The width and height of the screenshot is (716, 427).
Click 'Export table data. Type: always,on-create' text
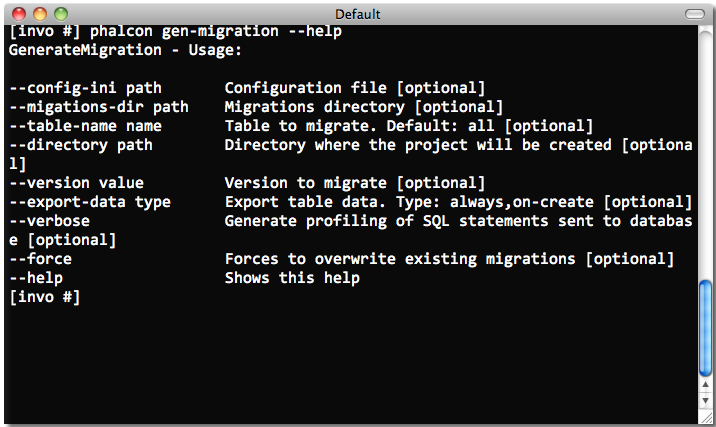409,202
